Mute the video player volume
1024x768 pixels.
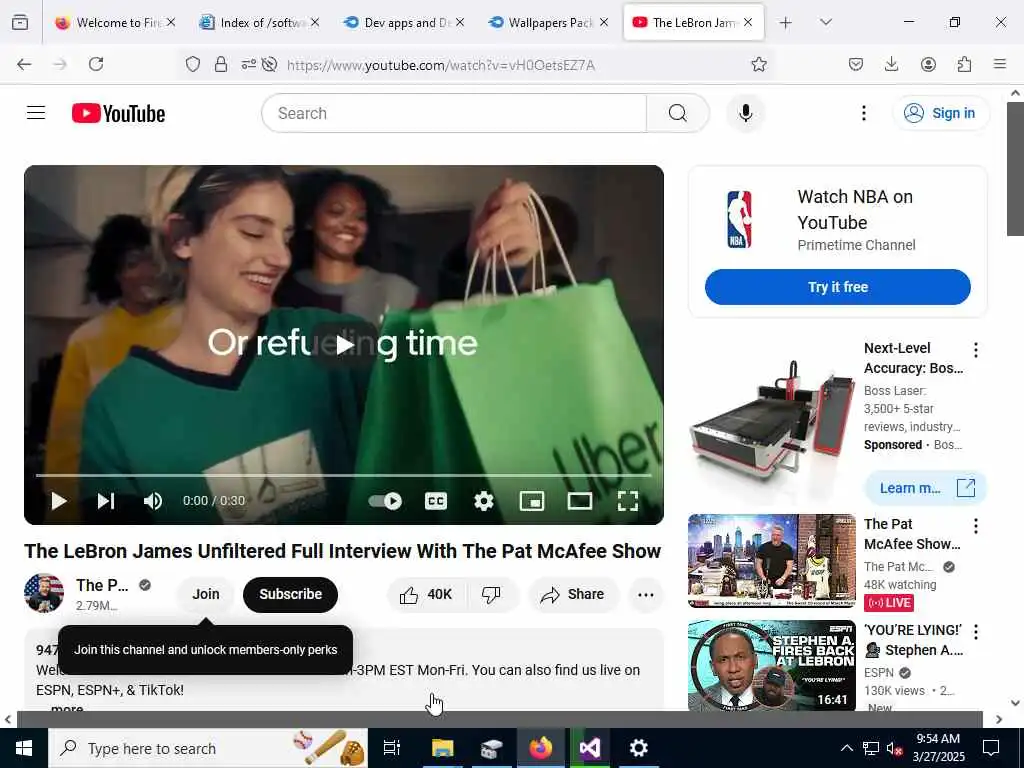[x=153, y=501]
